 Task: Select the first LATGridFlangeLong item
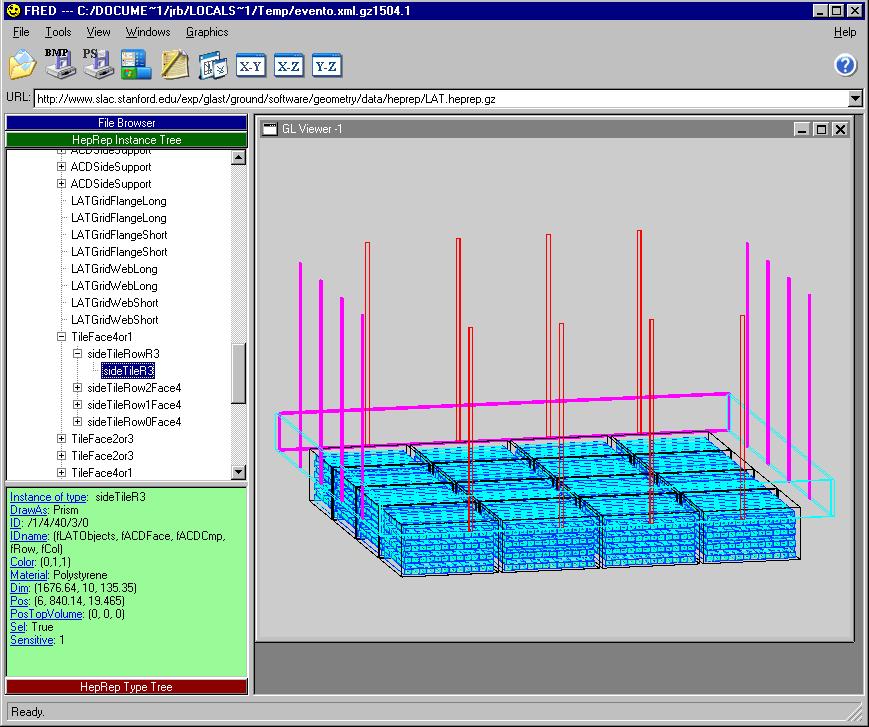click(119, 201)
